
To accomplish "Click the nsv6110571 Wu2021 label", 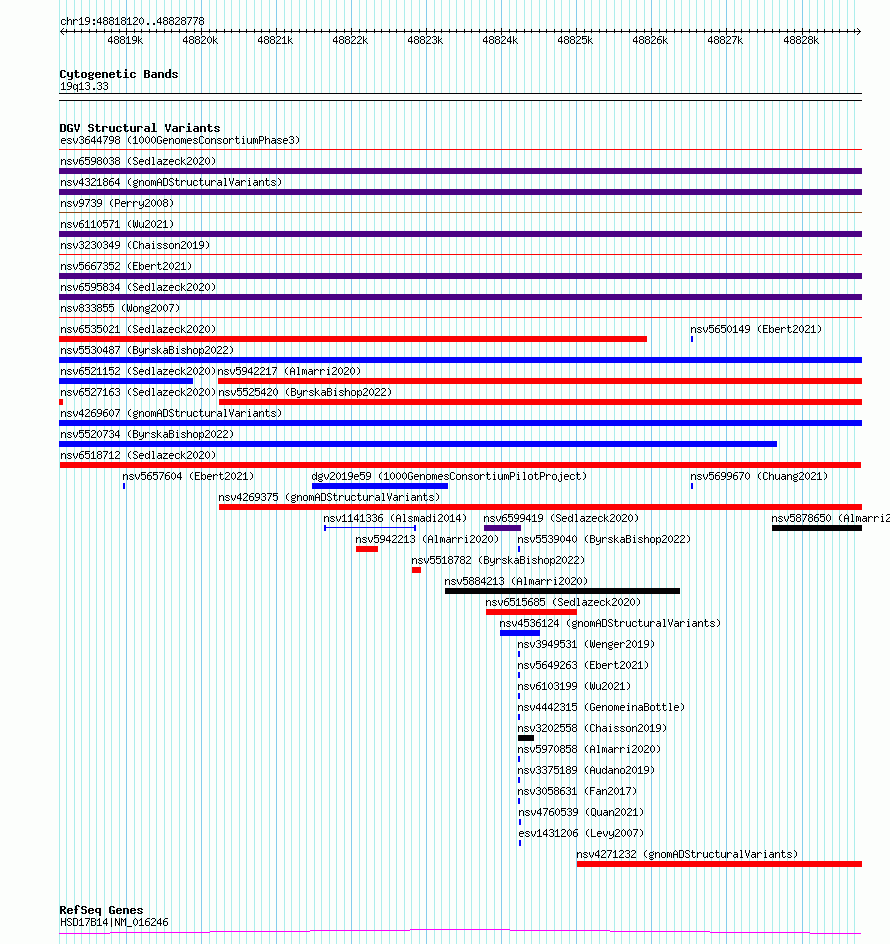I will [117, 225].
